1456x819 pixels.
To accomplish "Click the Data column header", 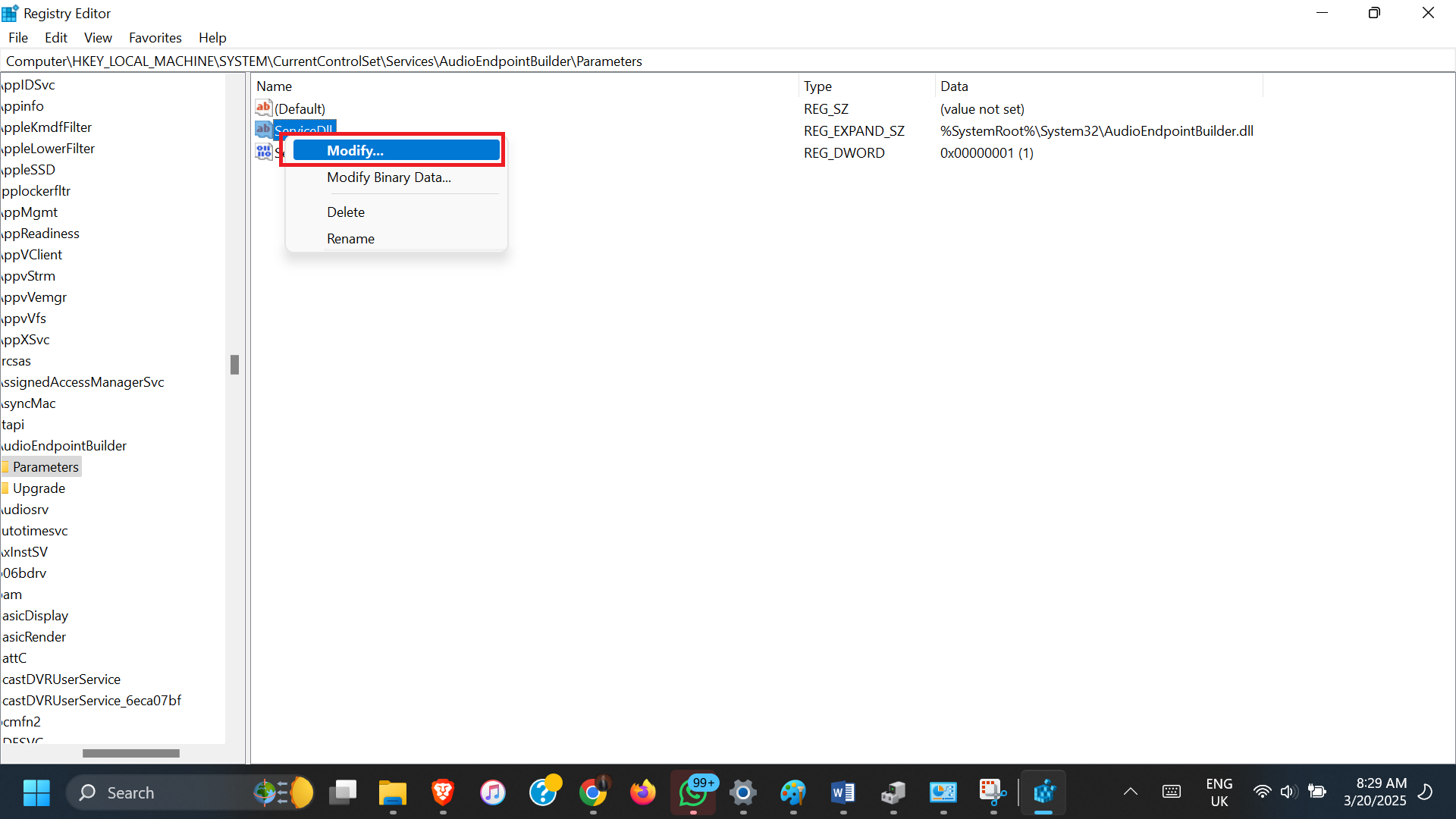I will pyautogui.click(x=954, y=86).
